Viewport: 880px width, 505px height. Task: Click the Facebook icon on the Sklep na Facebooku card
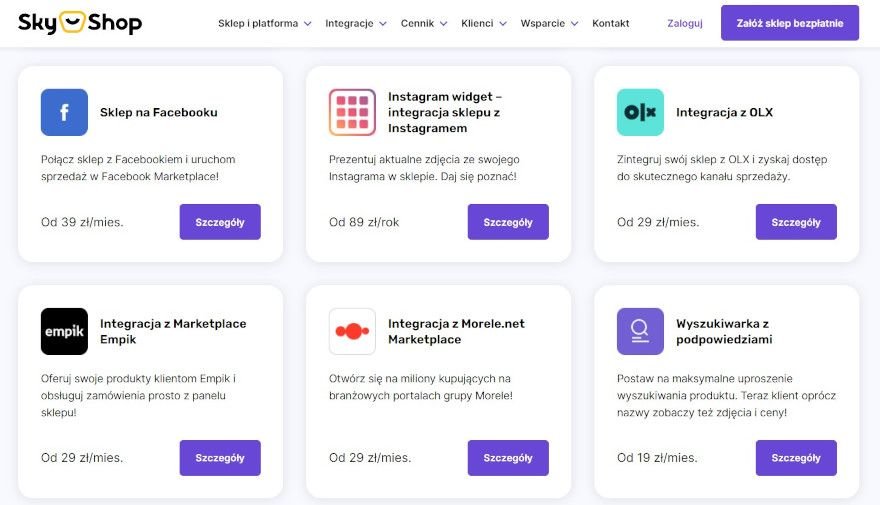pos(65,112)
